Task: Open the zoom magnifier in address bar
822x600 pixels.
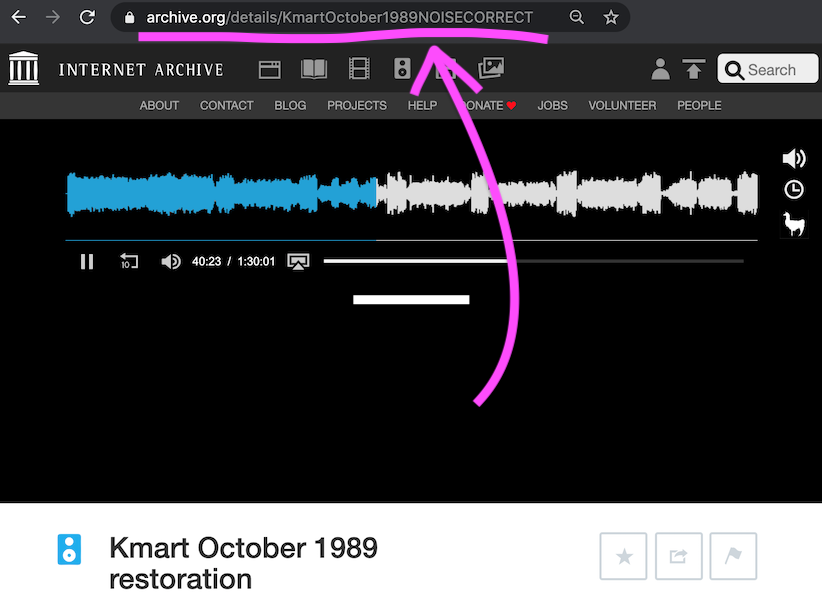Action: click(x=577, y=17)
